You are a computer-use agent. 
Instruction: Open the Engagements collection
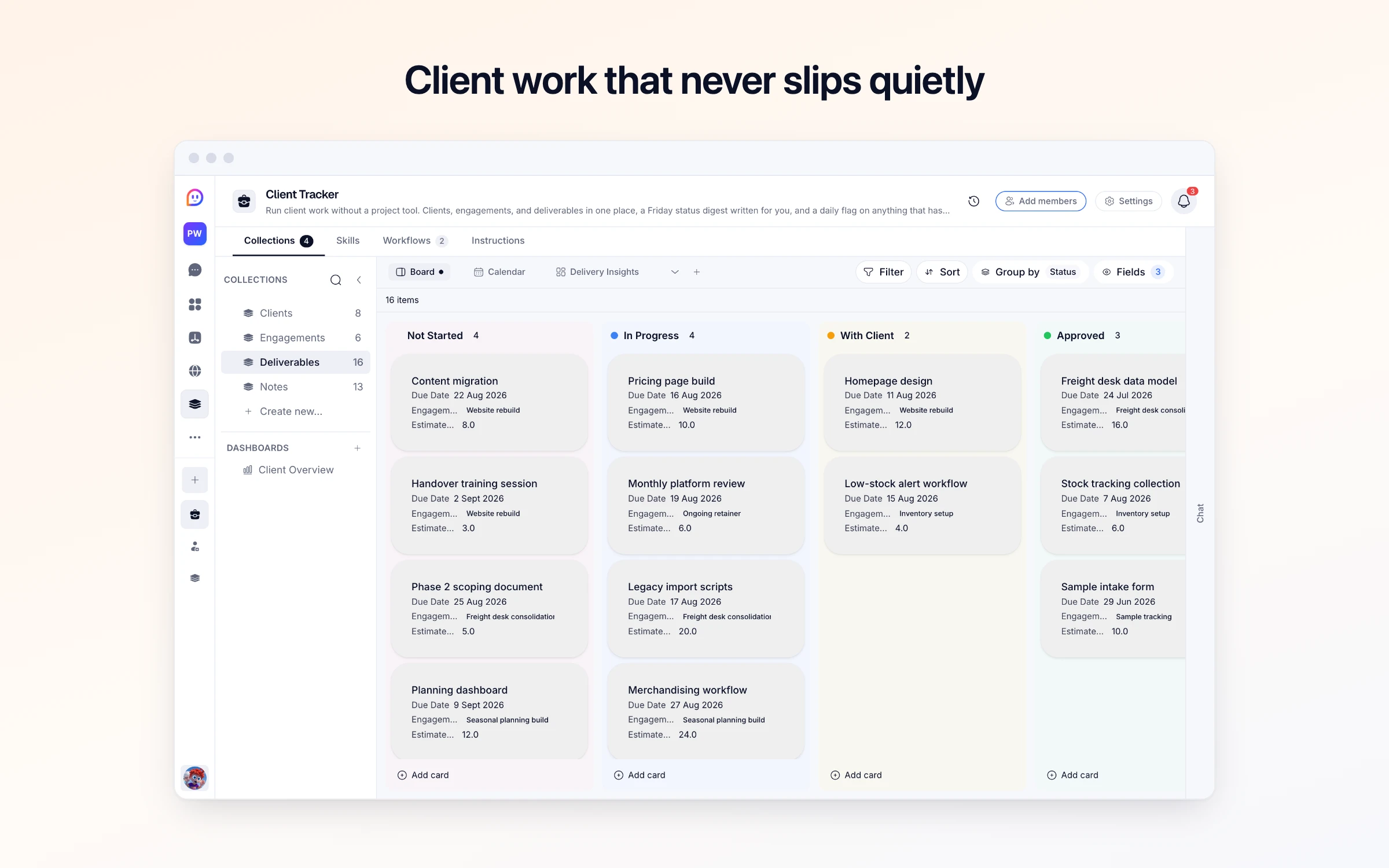point(296,338)
